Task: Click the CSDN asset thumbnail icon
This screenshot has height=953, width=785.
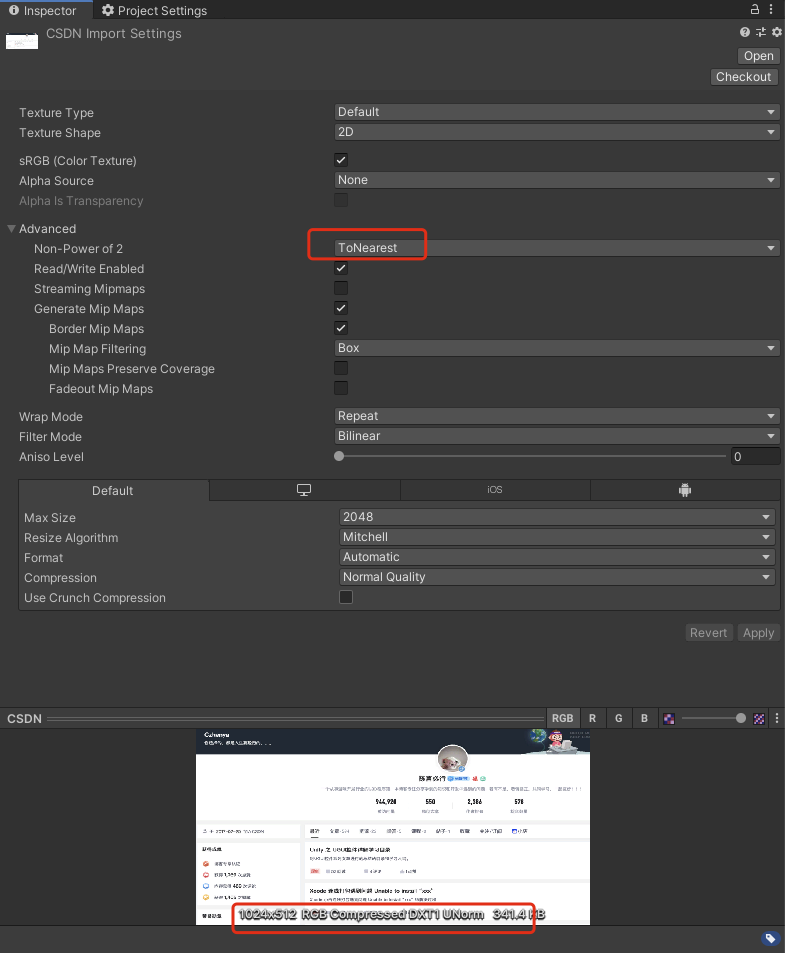Action: pyautogui.click(x=22, y=41)
